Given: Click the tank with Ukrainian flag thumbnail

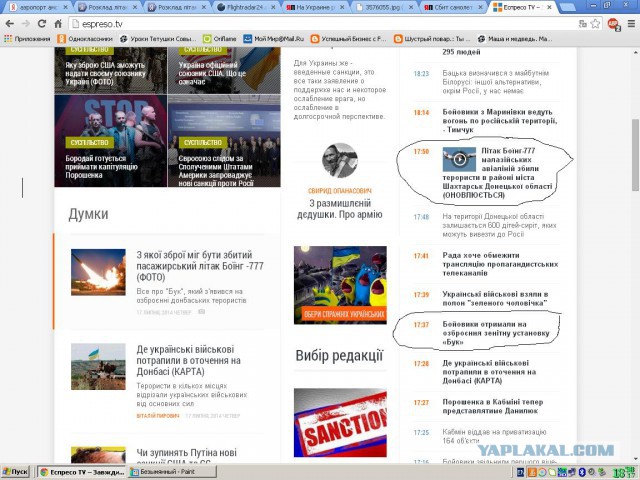Looking at the screenshot, I should [98, 366].
